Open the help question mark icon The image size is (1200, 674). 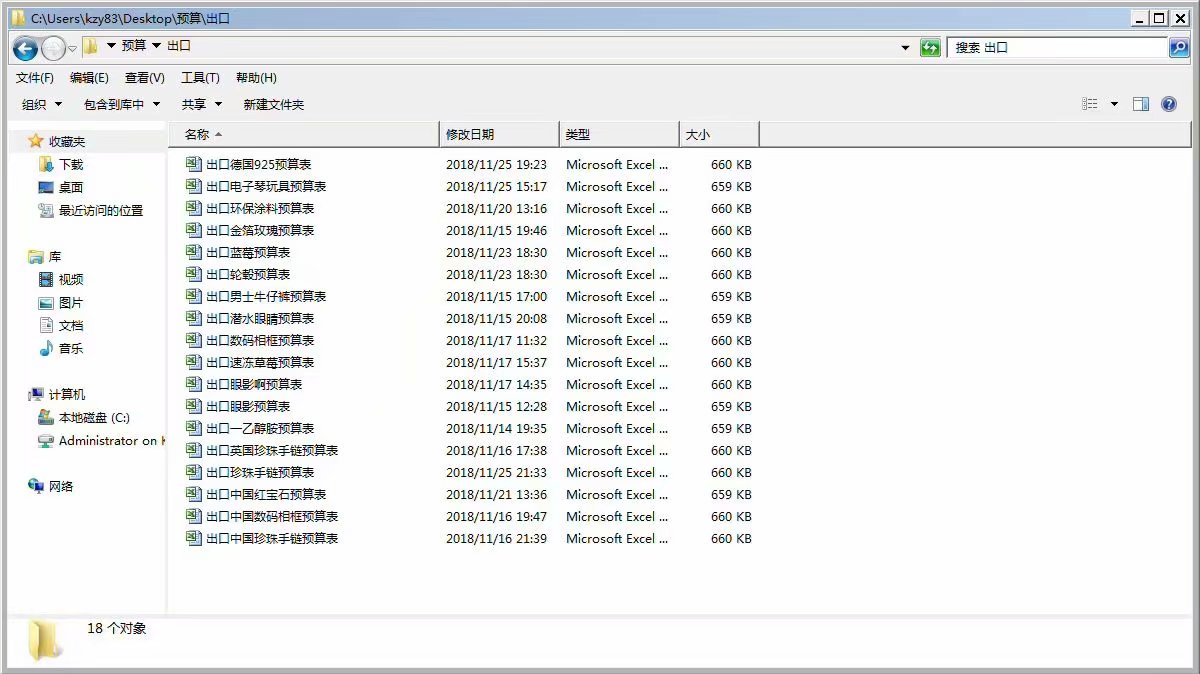(1169, 104)
